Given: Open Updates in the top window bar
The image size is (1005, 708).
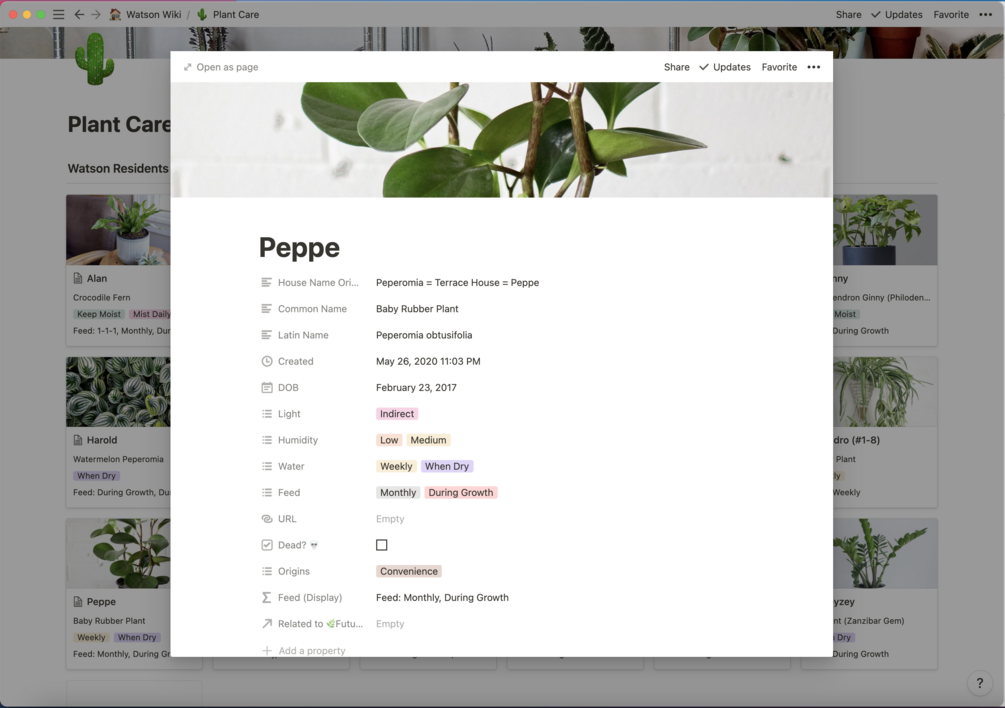Looking at the screenshot, I should click(x=897, y=14).
